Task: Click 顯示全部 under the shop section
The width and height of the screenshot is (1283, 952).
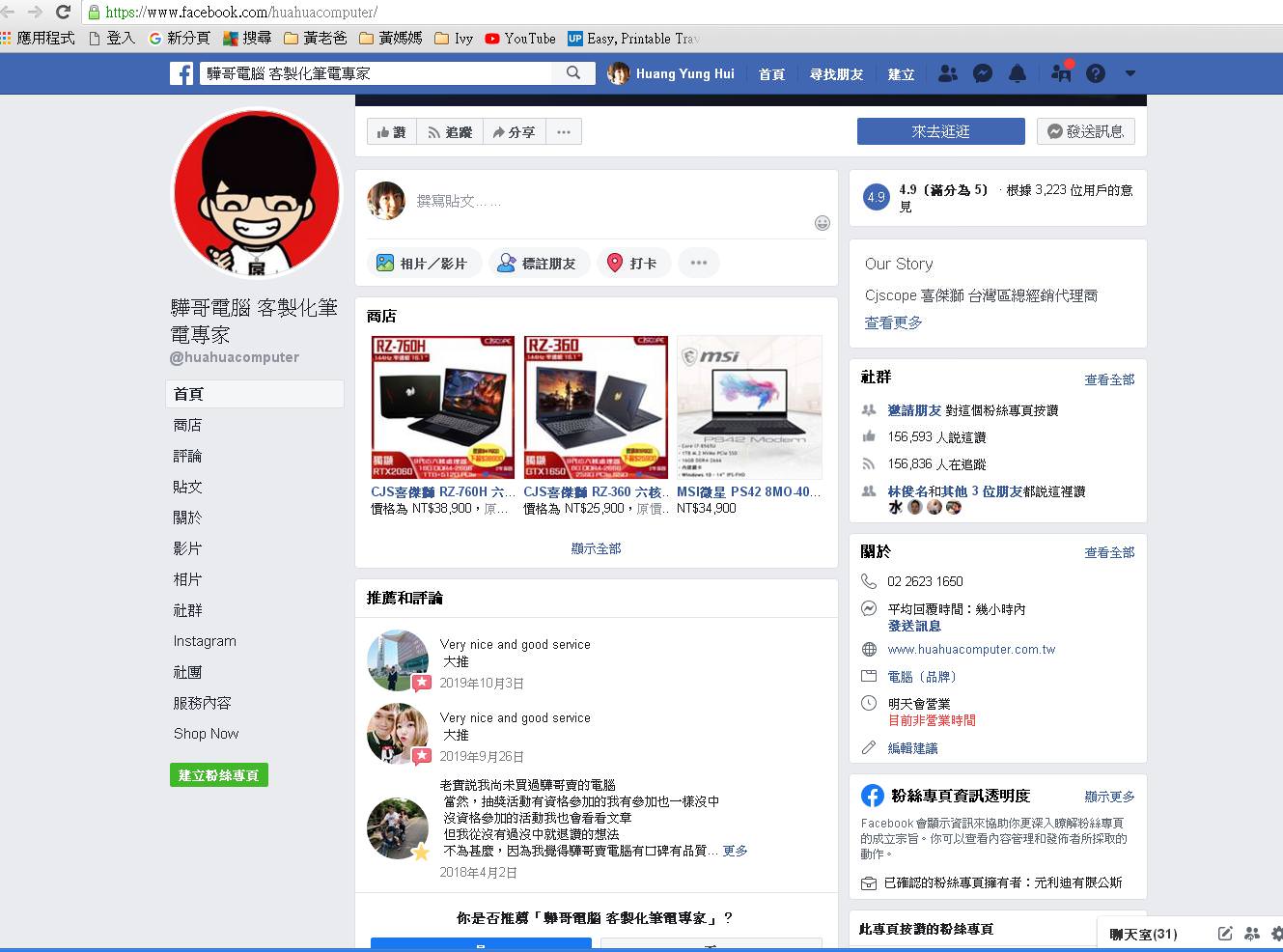Action: [x=596, y=548]
